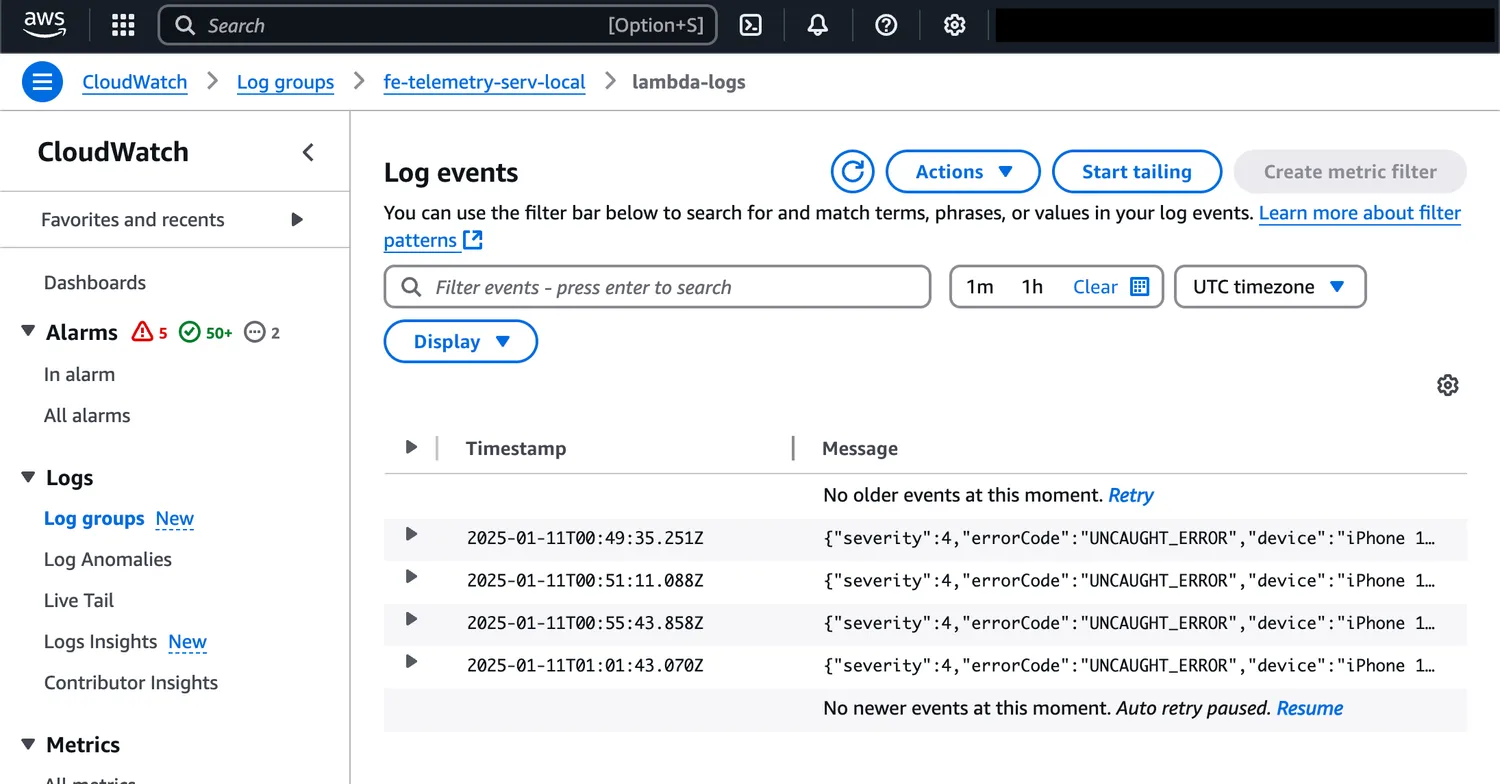Open the fe-telemetry-serv-local breadcrumb
Image resolution: width=1500 pixels, height=784 pixels.
(x=485, y=82)
